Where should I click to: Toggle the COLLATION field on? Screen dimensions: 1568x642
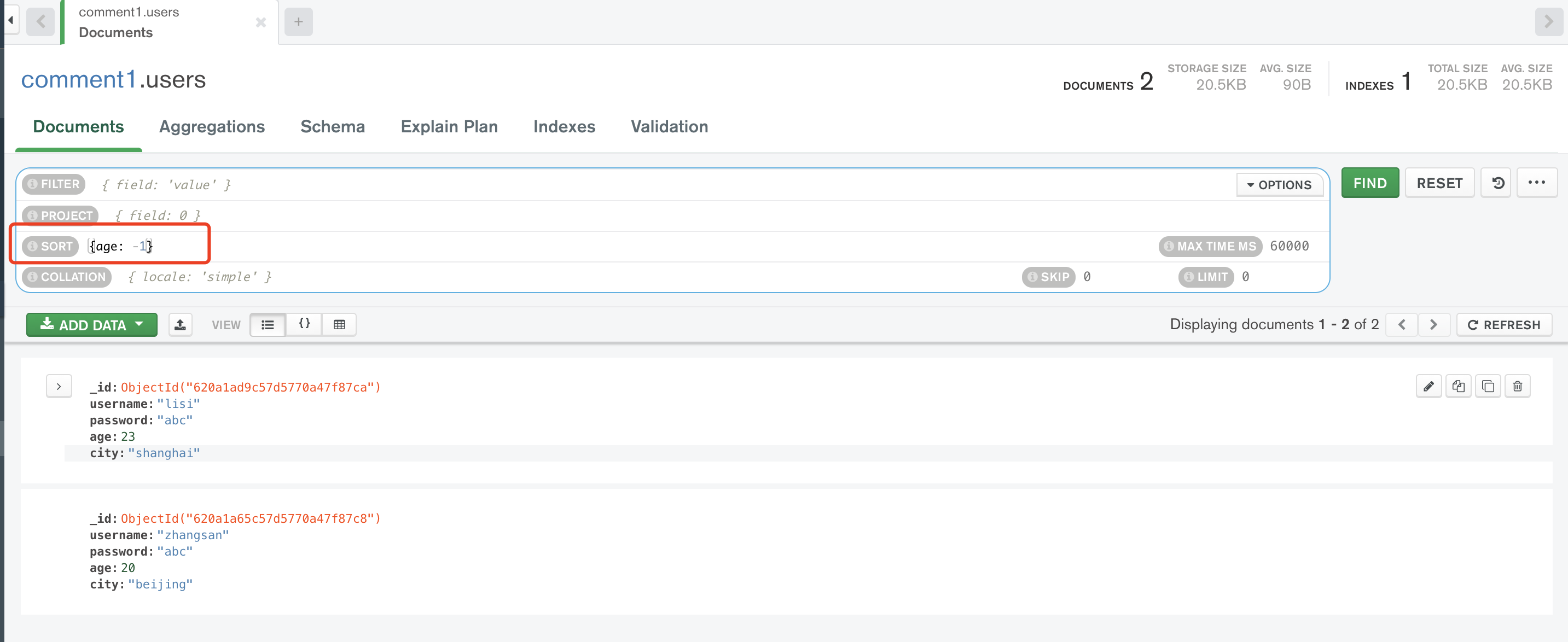point(66,277)
